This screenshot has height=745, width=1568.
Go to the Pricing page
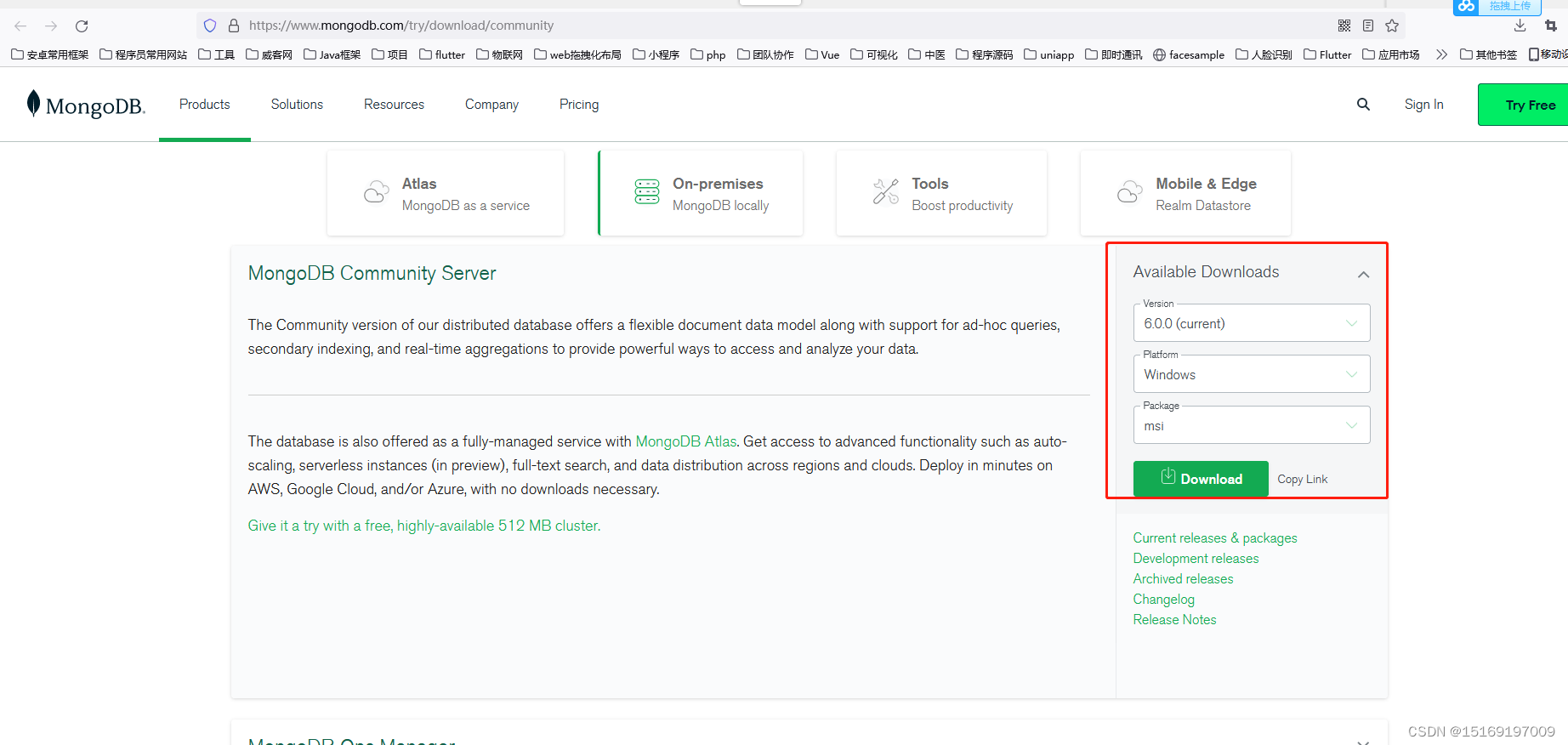pyautogui.click(x=579, y=104)
